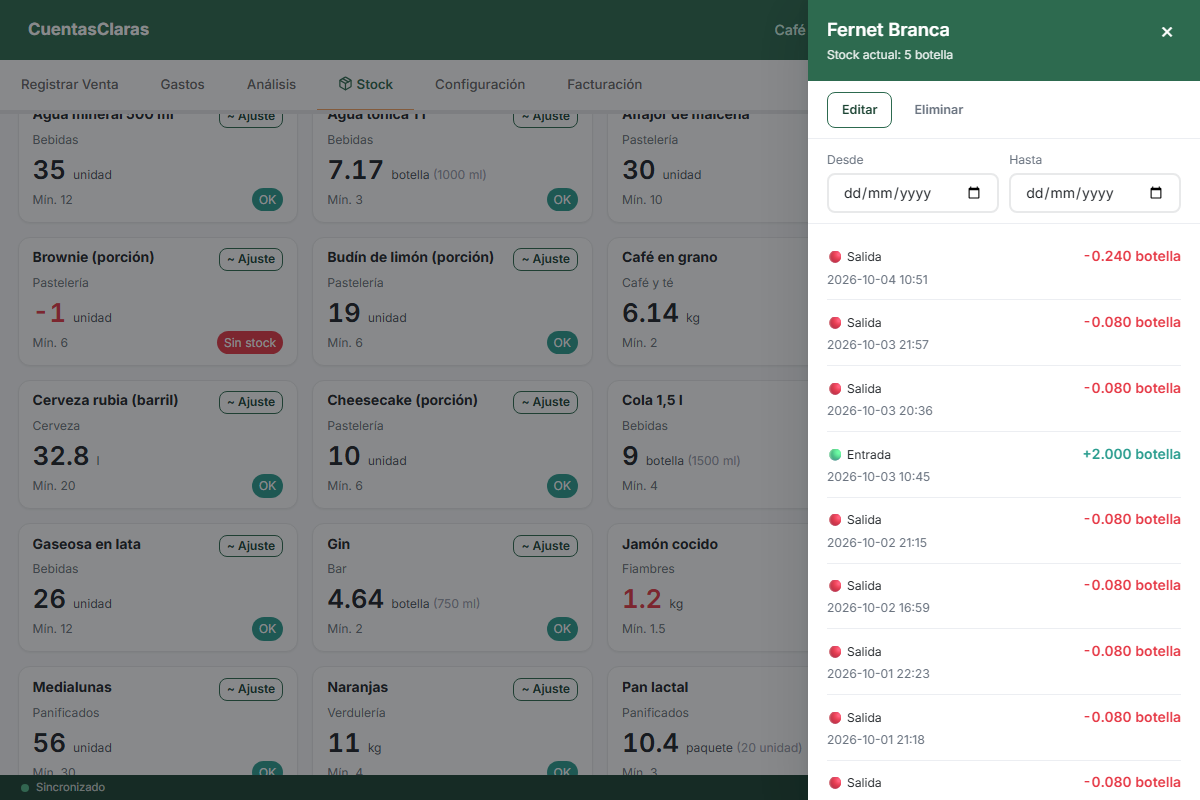Go to the Análisis tab
Viewport: 1200px width, 800px height.
coord(272,85)
